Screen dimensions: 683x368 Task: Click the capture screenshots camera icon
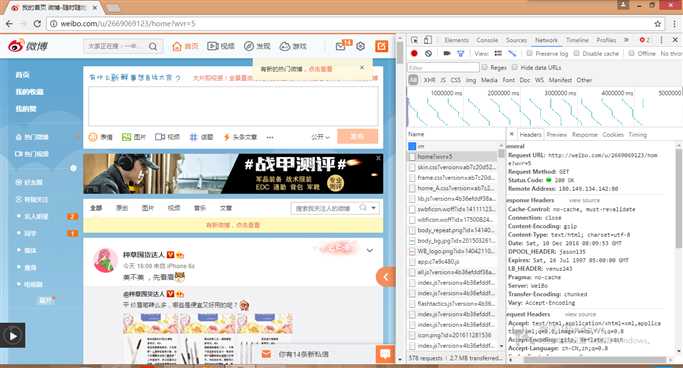pyautogui.click(x=447, y=53)
